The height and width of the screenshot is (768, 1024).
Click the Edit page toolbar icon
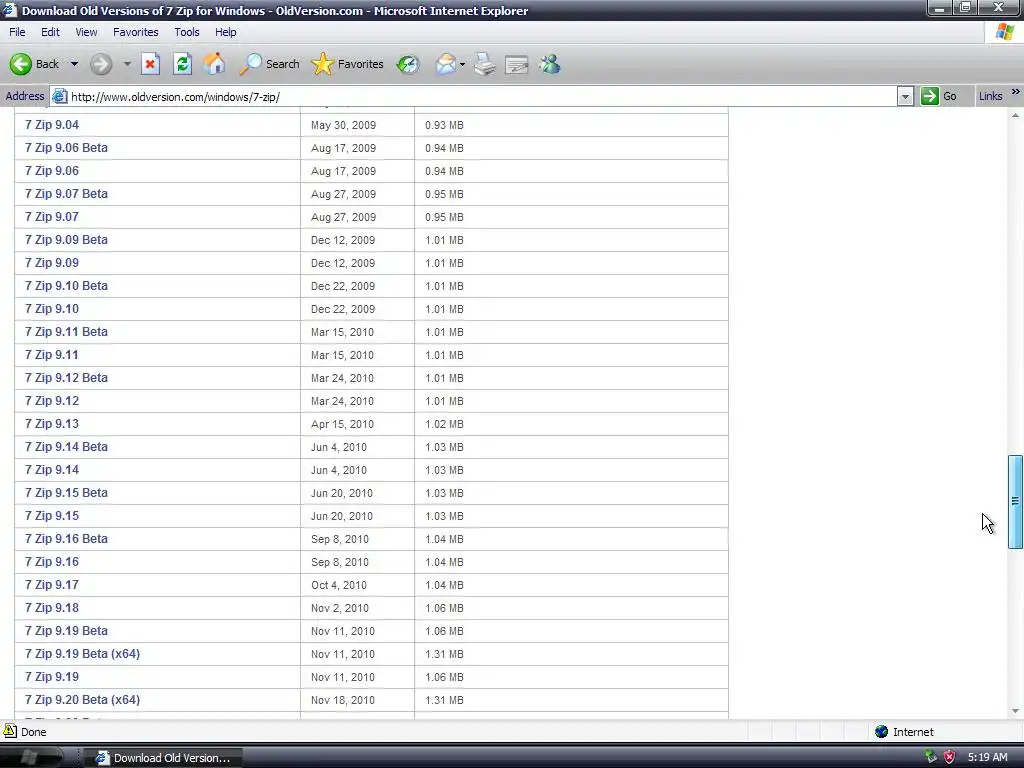[517, 64]
